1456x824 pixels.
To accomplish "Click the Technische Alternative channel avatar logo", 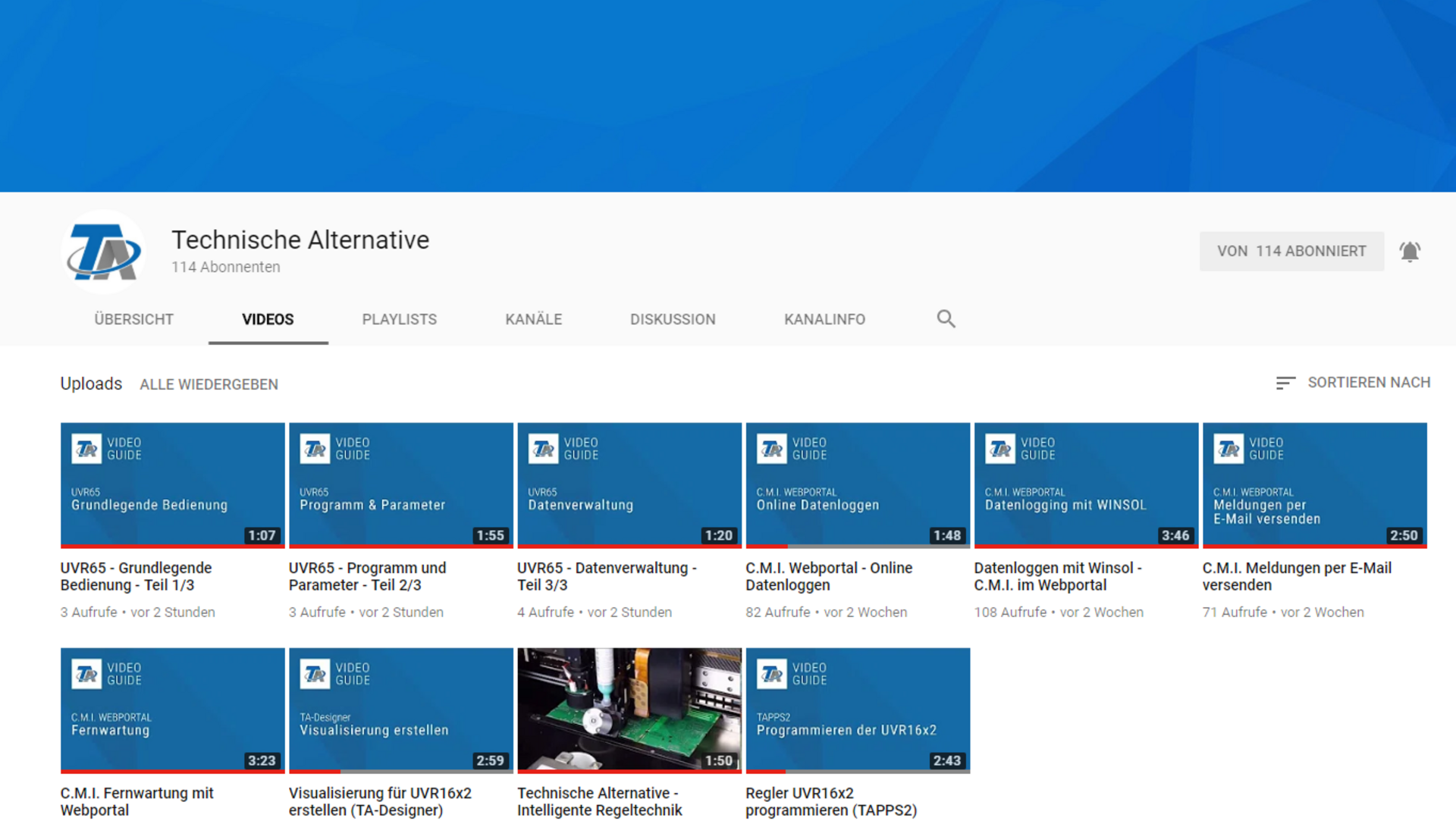I will point(103,252).
